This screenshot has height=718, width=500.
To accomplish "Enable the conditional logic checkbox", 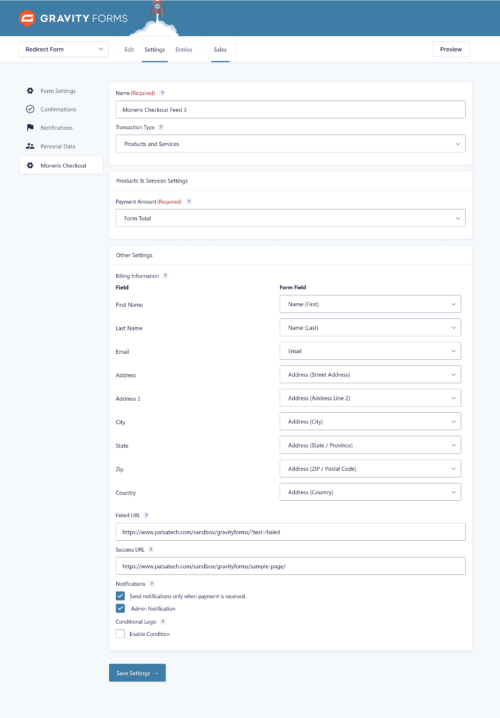I will pos(120,634).
